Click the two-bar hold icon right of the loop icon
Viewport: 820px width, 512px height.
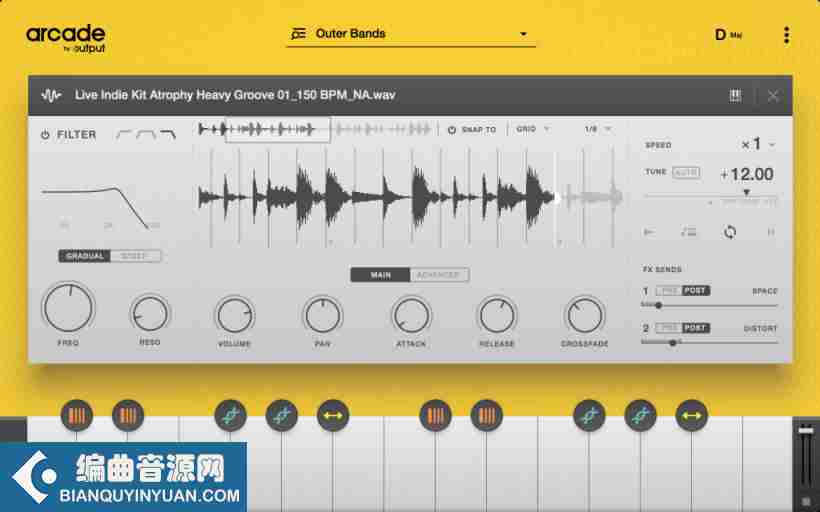[x=771, y=232]
